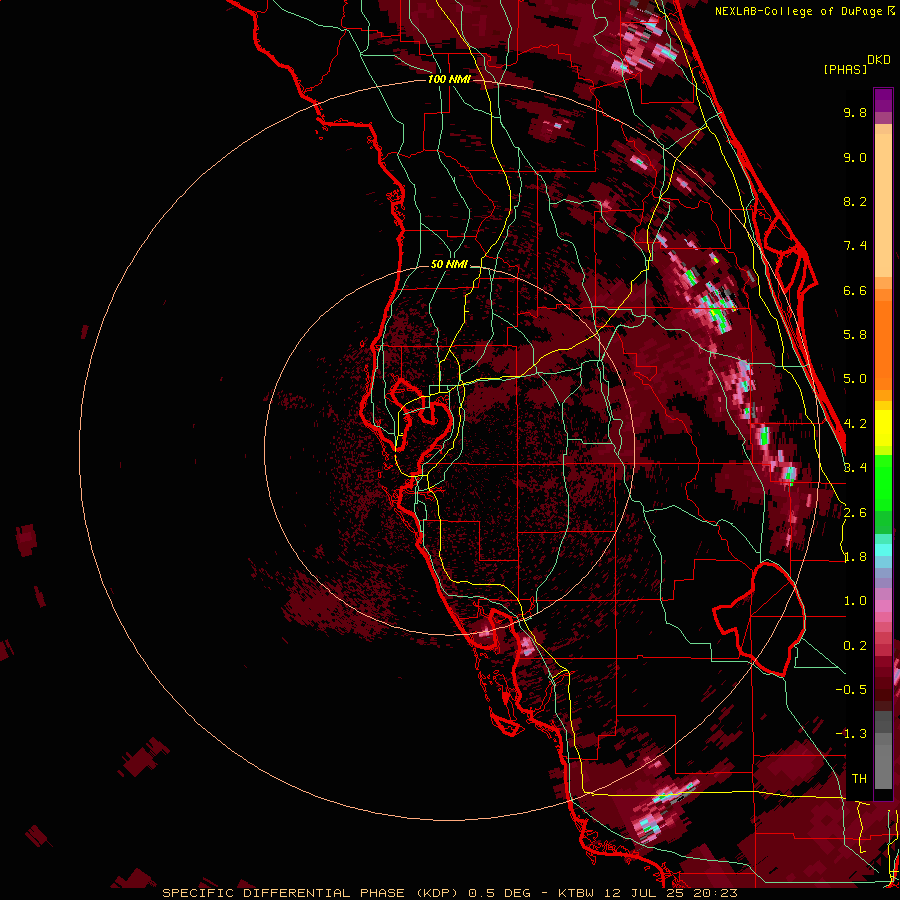Click the -1.3 color scale value

point(851,734)
